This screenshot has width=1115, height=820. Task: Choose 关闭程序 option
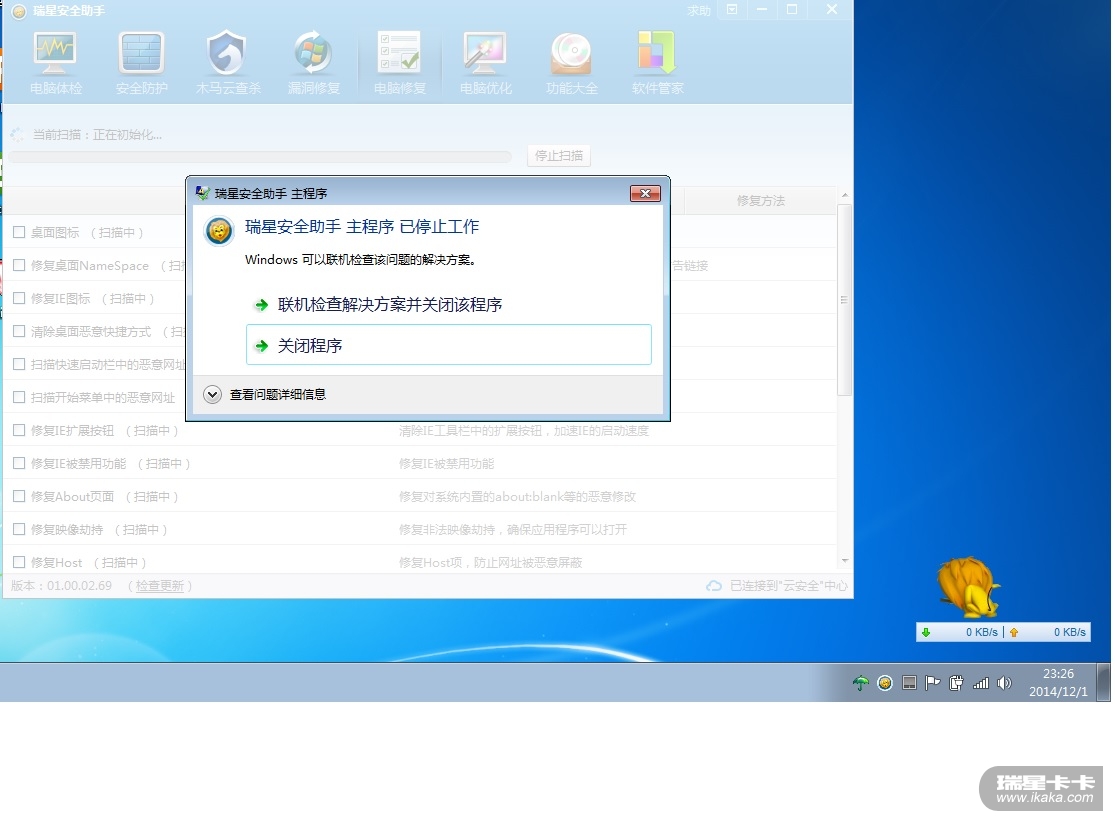click(x=449, y=345)
